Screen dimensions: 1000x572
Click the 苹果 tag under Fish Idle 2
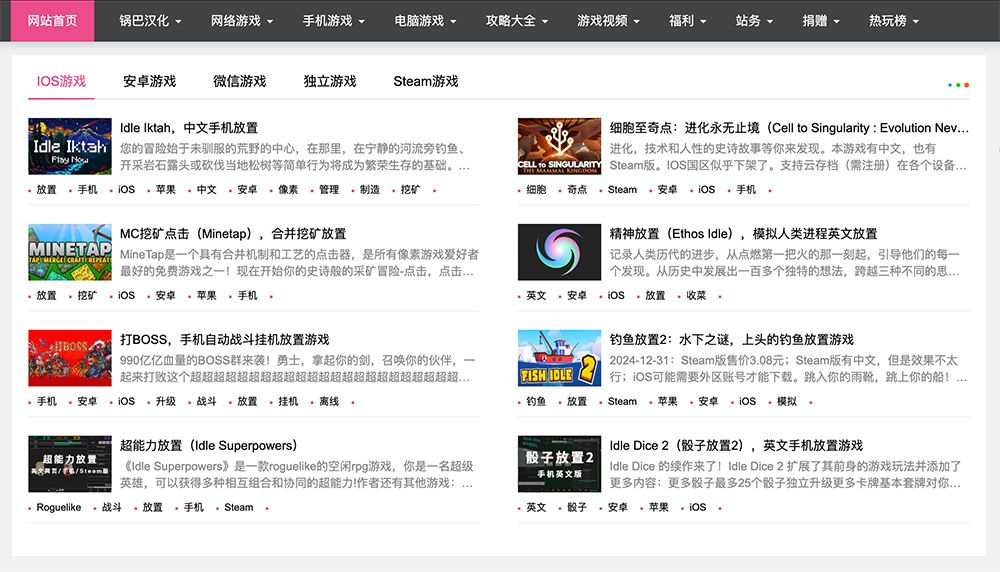point(668,401)
